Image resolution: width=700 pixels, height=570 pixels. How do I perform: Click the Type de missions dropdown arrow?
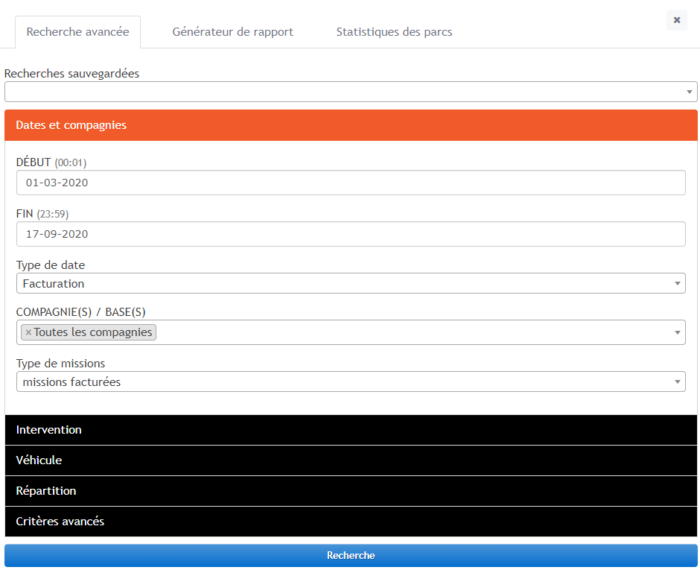(677, 382)
